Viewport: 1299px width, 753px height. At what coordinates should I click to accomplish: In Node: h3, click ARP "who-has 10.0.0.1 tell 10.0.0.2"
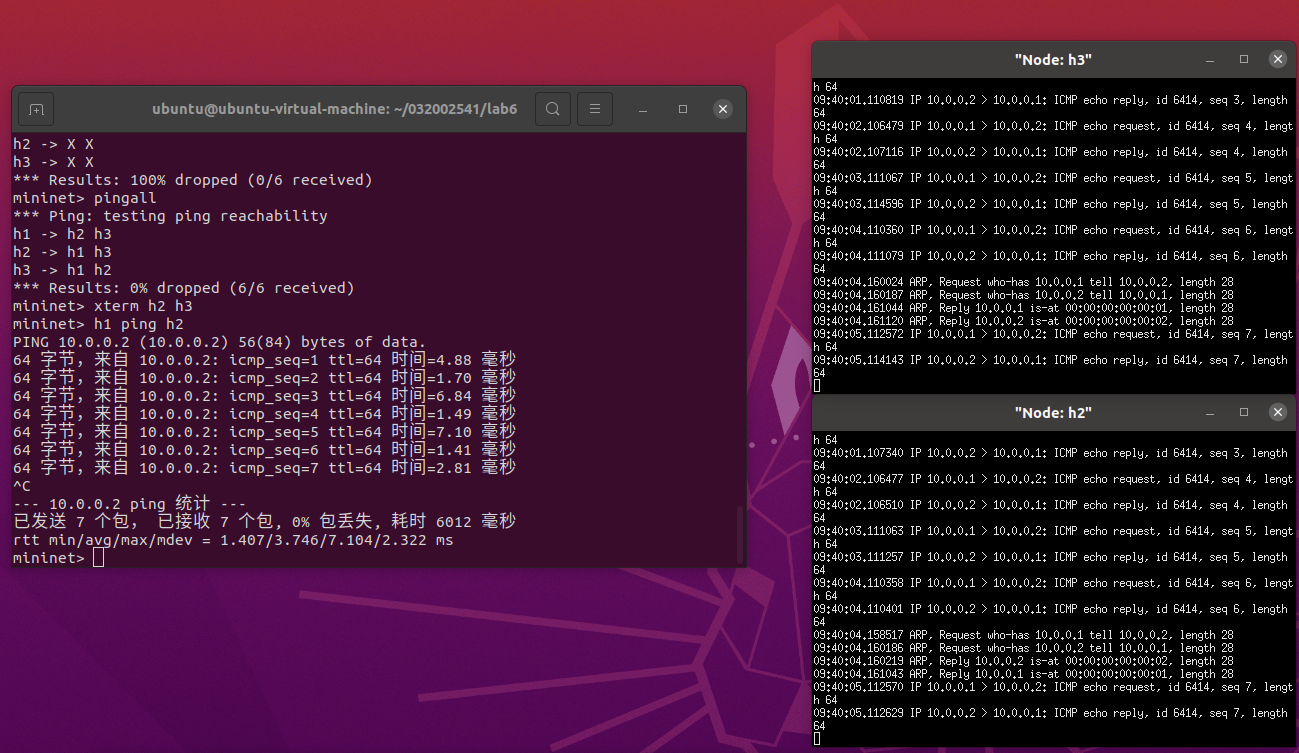tap(1023, 282)
